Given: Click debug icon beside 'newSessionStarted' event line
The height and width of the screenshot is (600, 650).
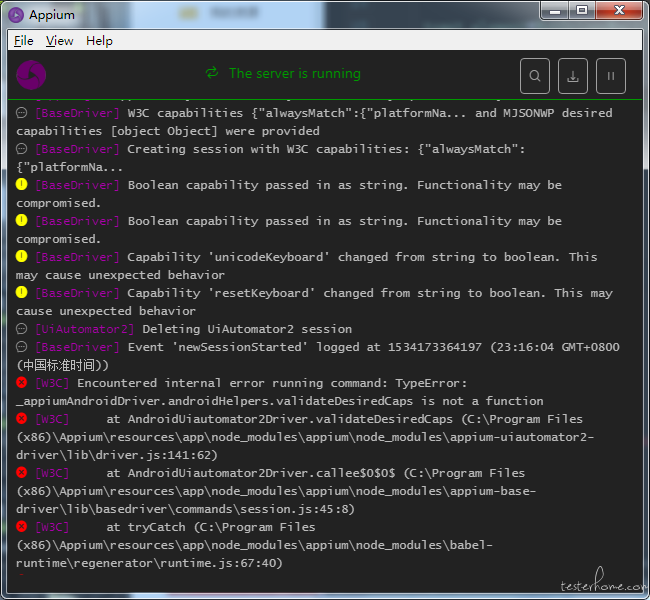Looking at the screenshot, I should tap(22, 347).
